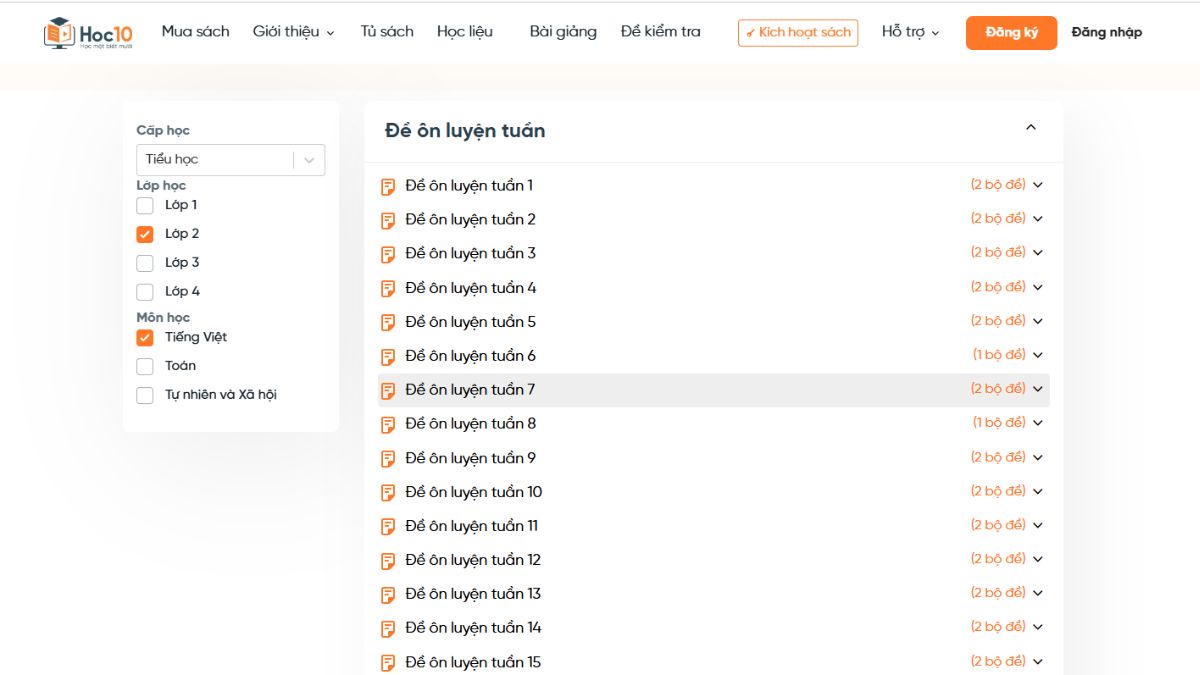1200x675 pixels.
Task: Open the Đăng nhập link
Action: pos(1106,33)
